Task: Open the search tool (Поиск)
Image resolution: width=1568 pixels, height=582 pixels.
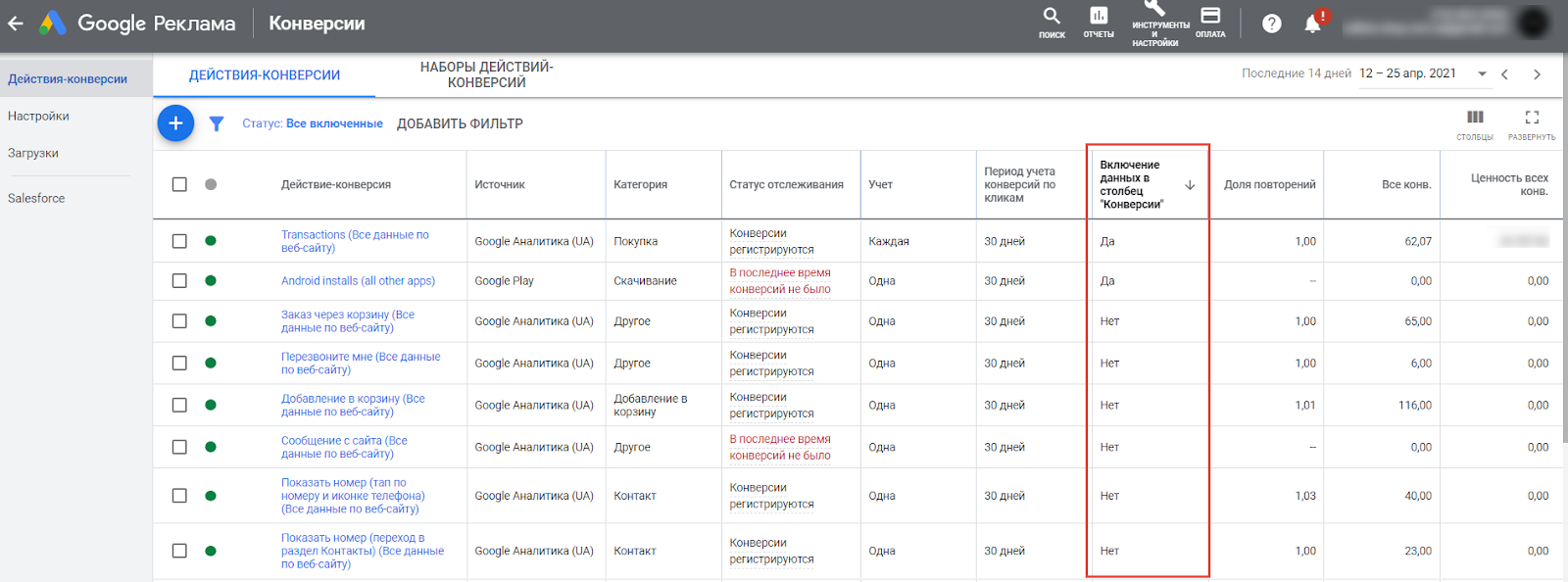Action: [x=1052, y=21]
